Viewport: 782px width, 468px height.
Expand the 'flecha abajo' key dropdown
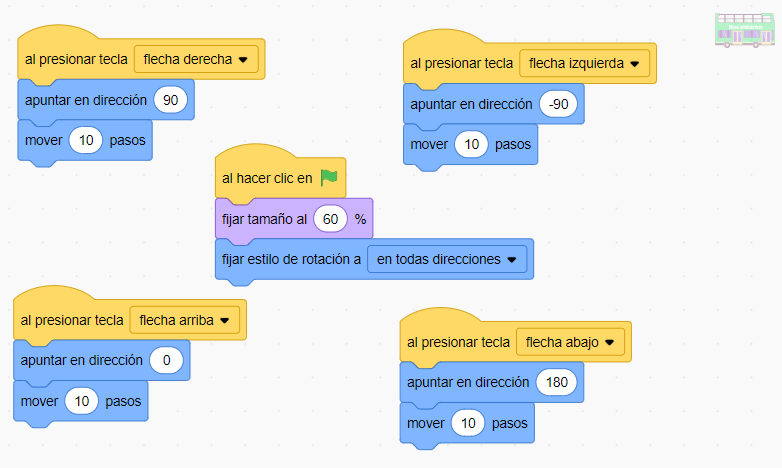pyautogui.click(x=570, y=342)
